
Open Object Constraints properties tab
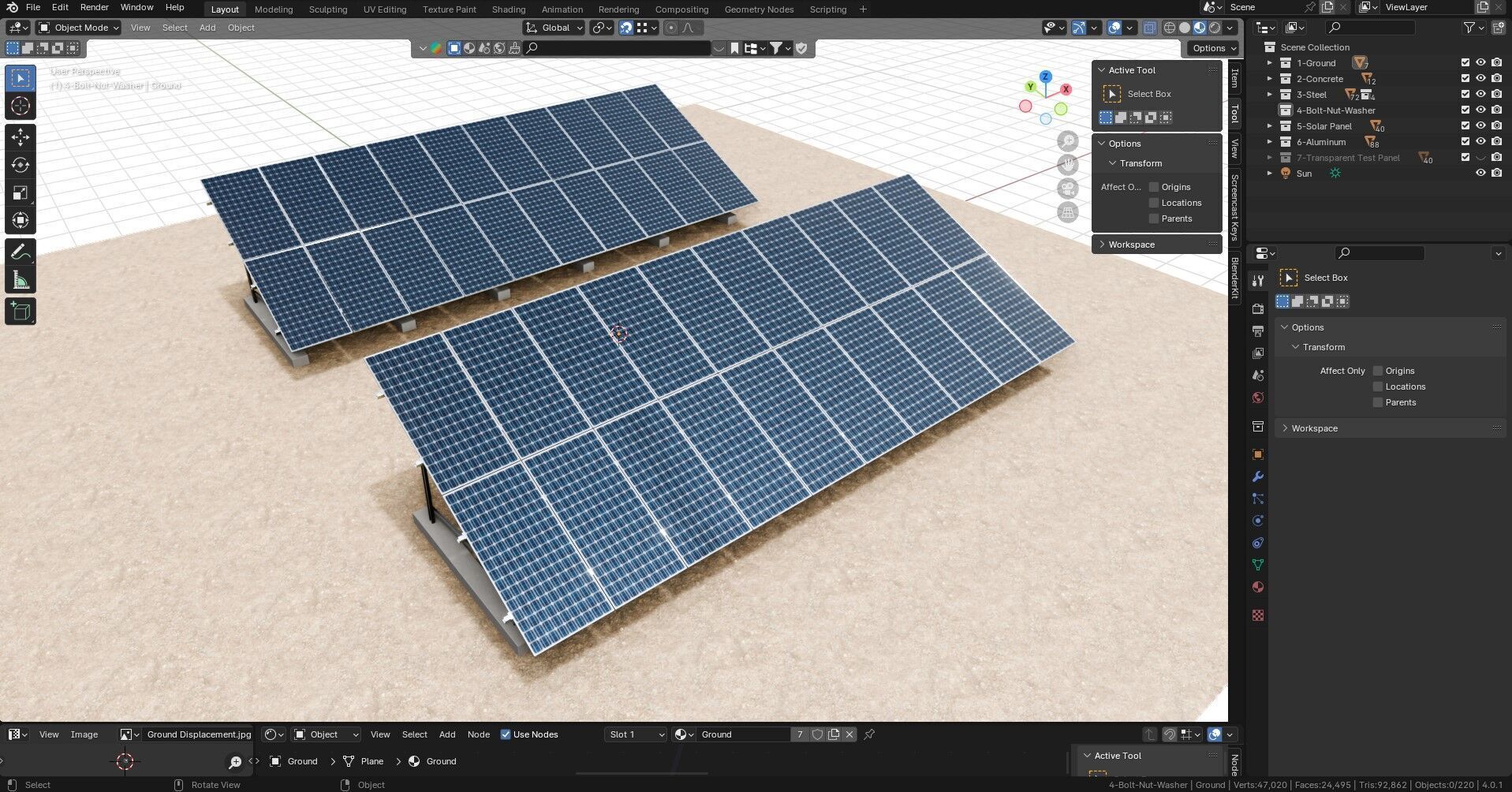click(1258, 543)
